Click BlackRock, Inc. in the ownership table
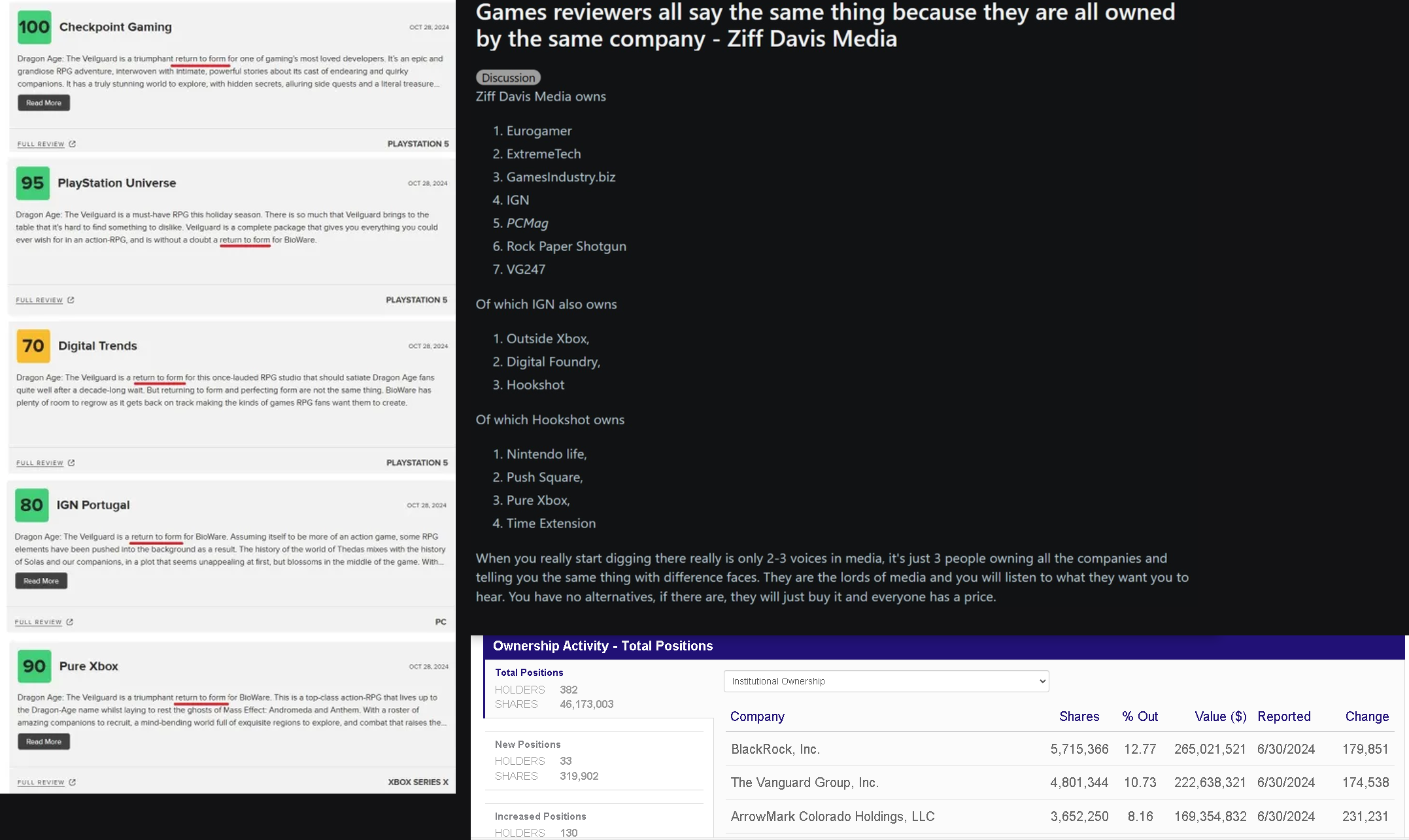Screen dimensions: 1409x840 (775, 749)
